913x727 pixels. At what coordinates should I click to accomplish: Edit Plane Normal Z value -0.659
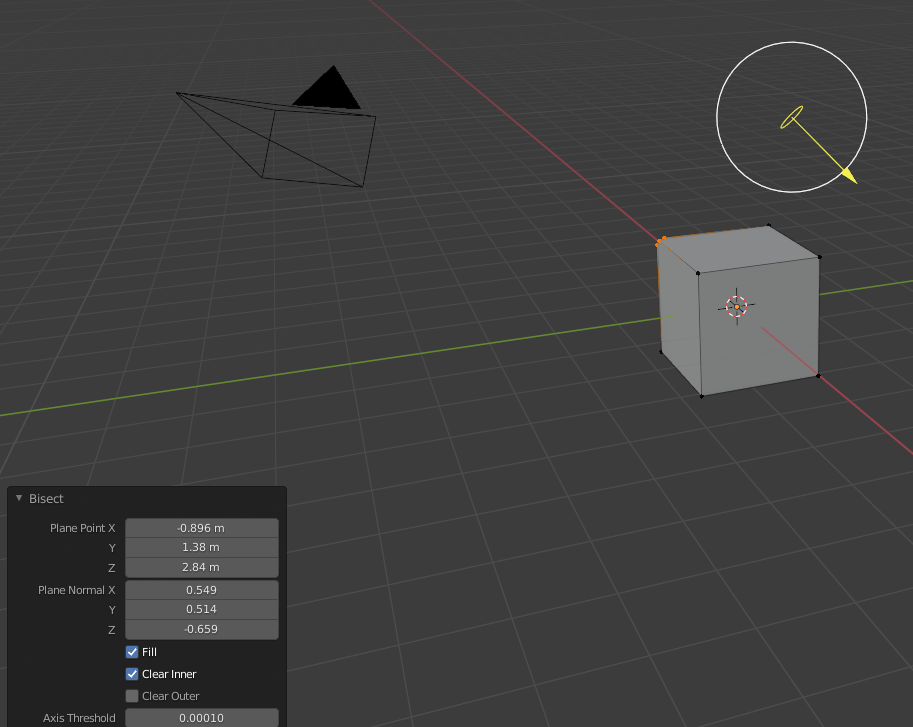[201, 629]
